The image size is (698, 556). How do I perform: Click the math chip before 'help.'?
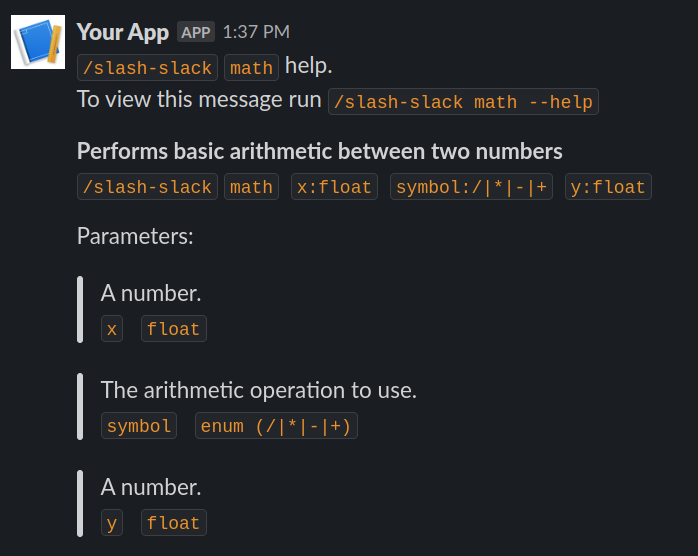pos(251,68)
